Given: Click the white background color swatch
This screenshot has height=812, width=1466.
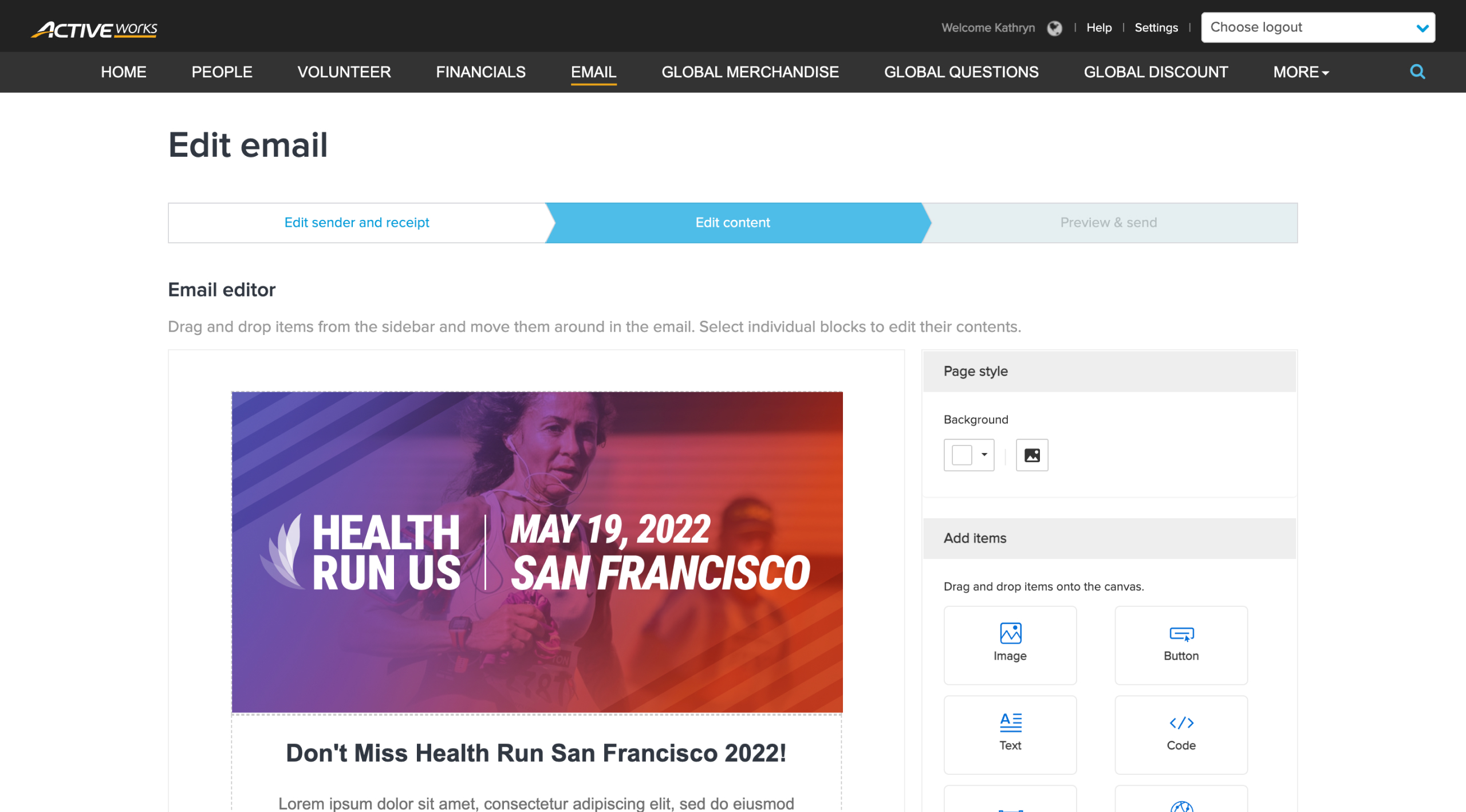Looking at the screenshot, I should click(x=961, y=455).
